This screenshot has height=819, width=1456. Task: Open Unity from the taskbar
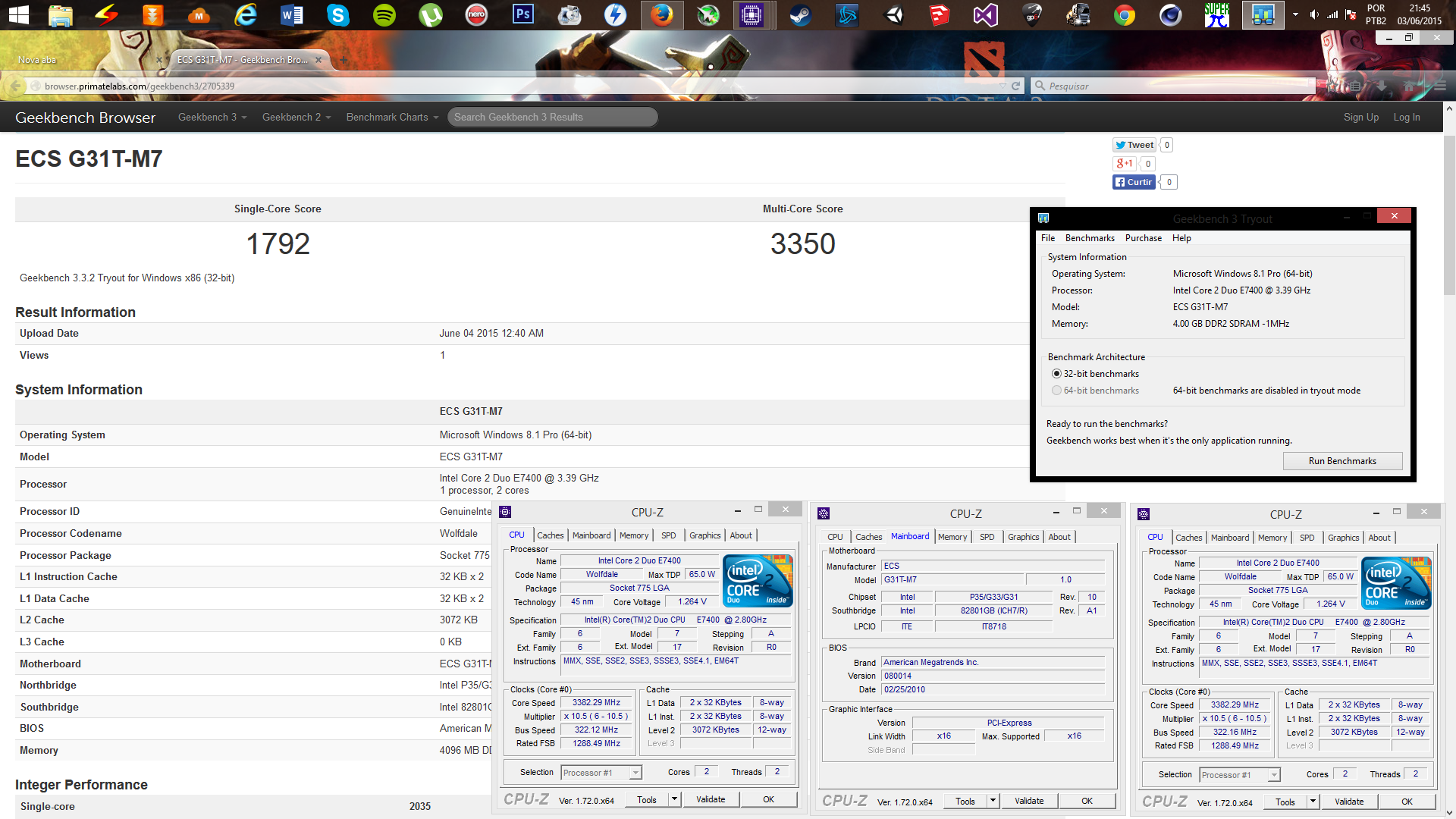click(x=893, y=14)
